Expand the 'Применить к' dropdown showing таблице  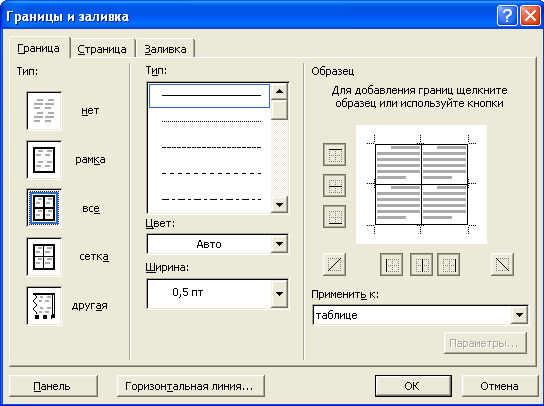(420, 315)
